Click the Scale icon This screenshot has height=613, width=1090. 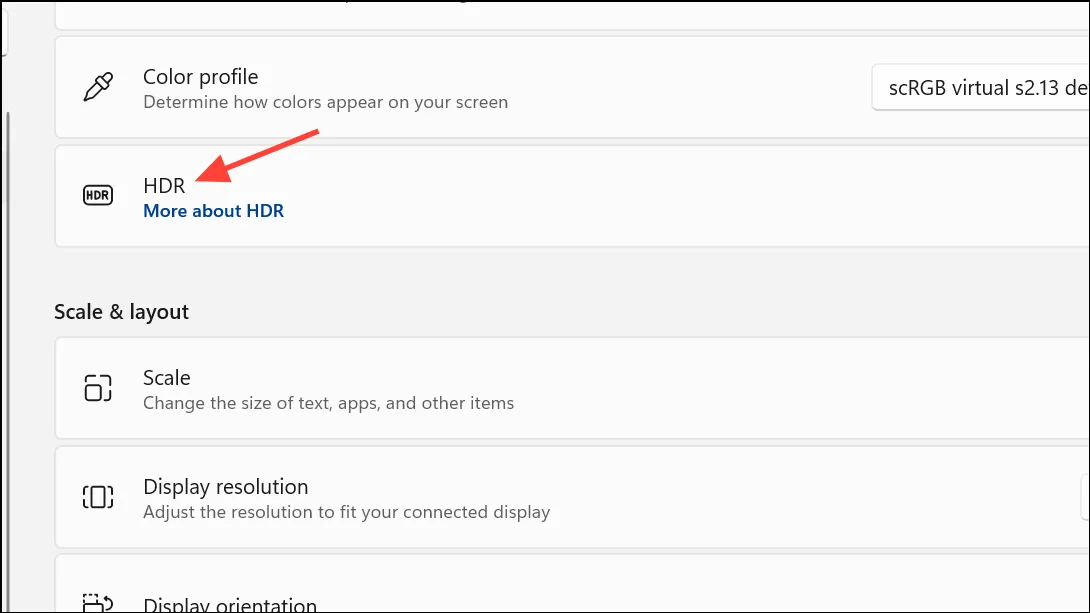[x=98, y=388]
